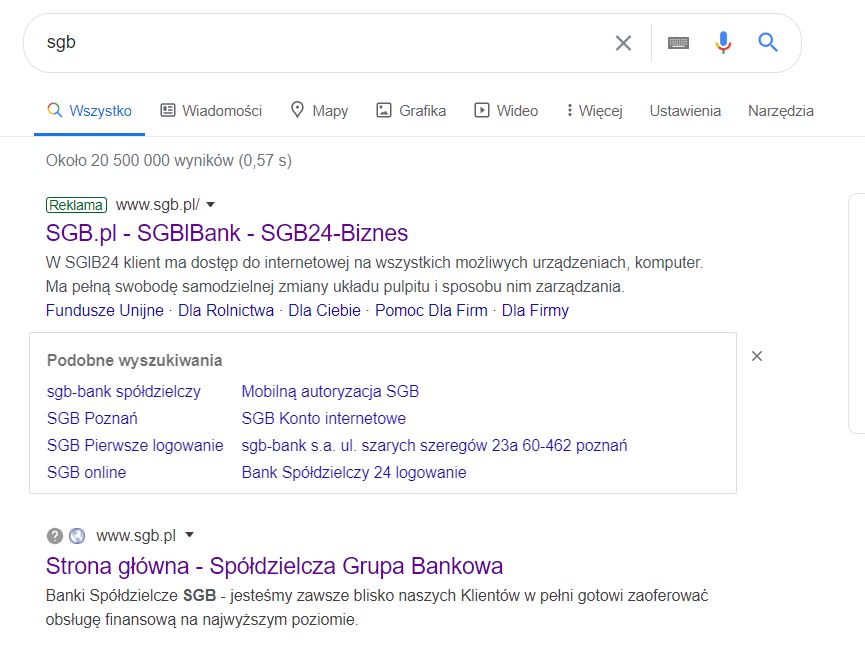Click the blue magnifier search button

point(767,42)
